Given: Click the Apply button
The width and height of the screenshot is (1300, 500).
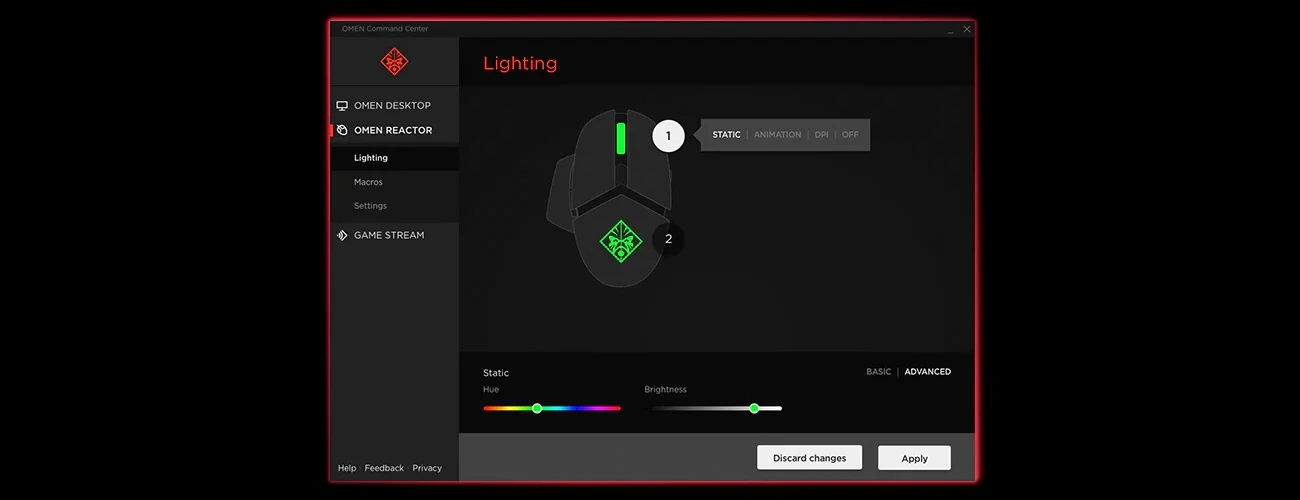Looking at the screenshot, I should point(914,458).
